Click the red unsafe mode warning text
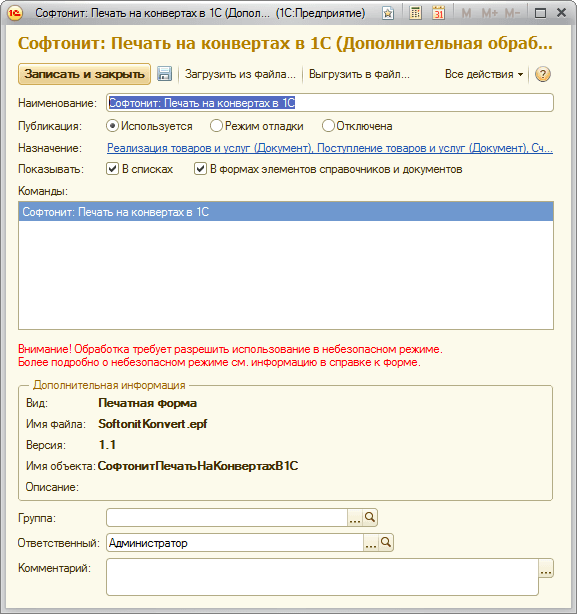 click(x=230, y=356)
